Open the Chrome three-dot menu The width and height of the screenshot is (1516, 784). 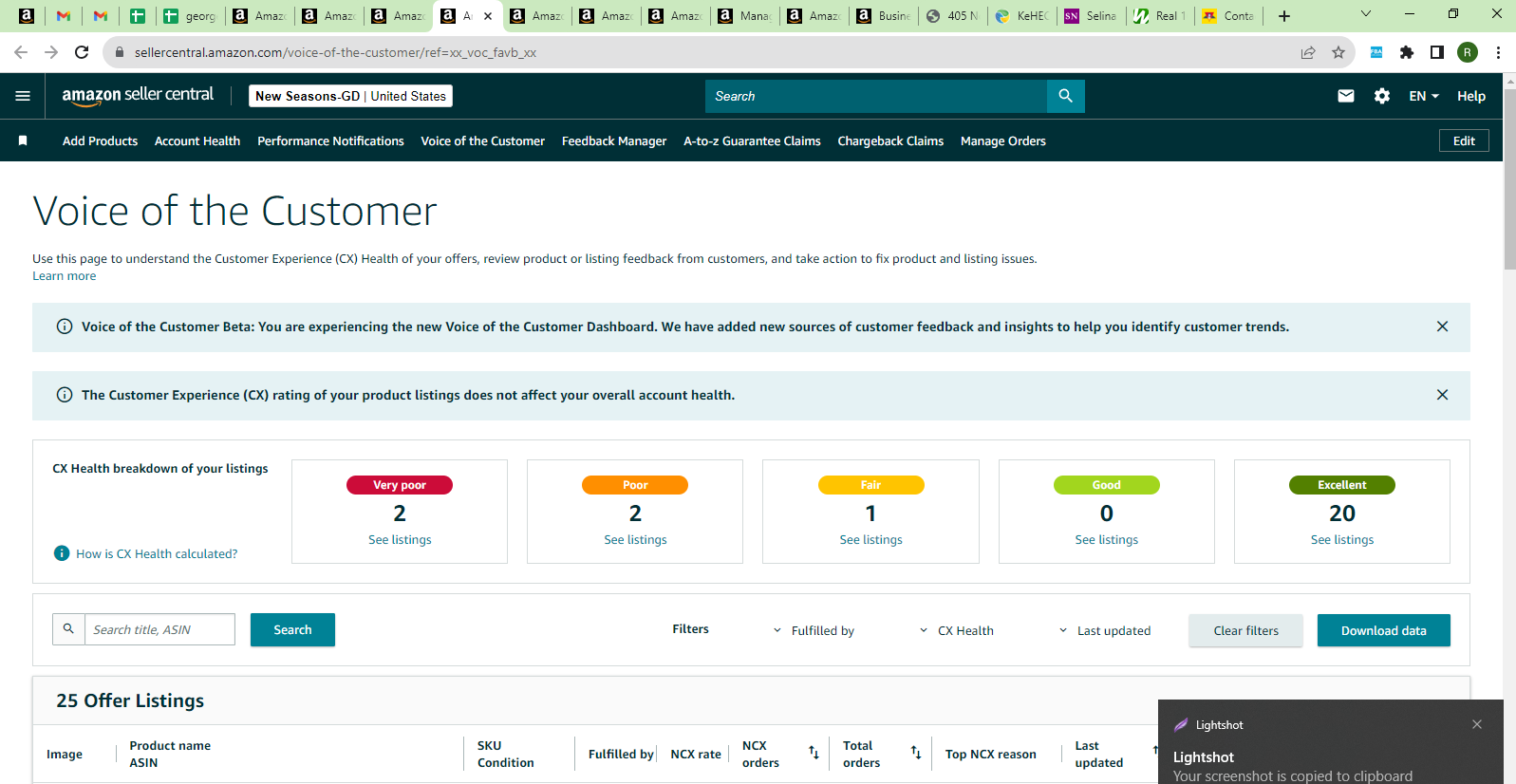(x=1498, y=52)
